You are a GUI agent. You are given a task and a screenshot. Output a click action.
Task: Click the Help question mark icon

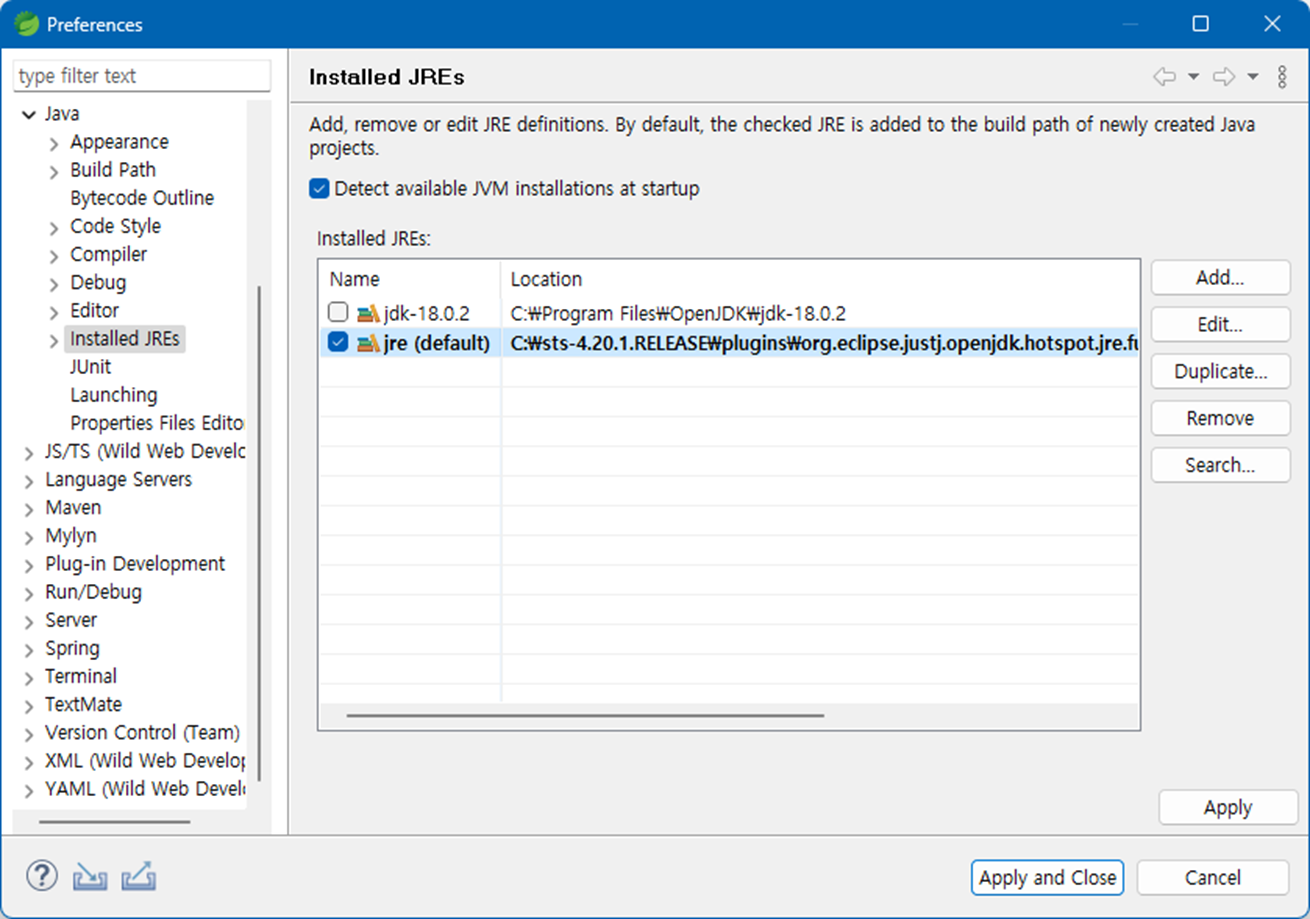click(x=41, y=876)
